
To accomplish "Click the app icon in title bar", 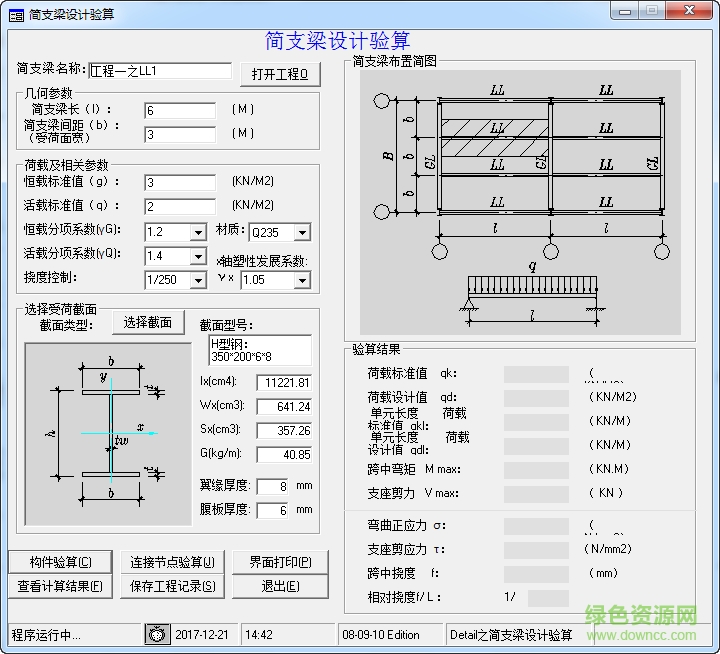I will pyautogui.click(x=16, y=14).
